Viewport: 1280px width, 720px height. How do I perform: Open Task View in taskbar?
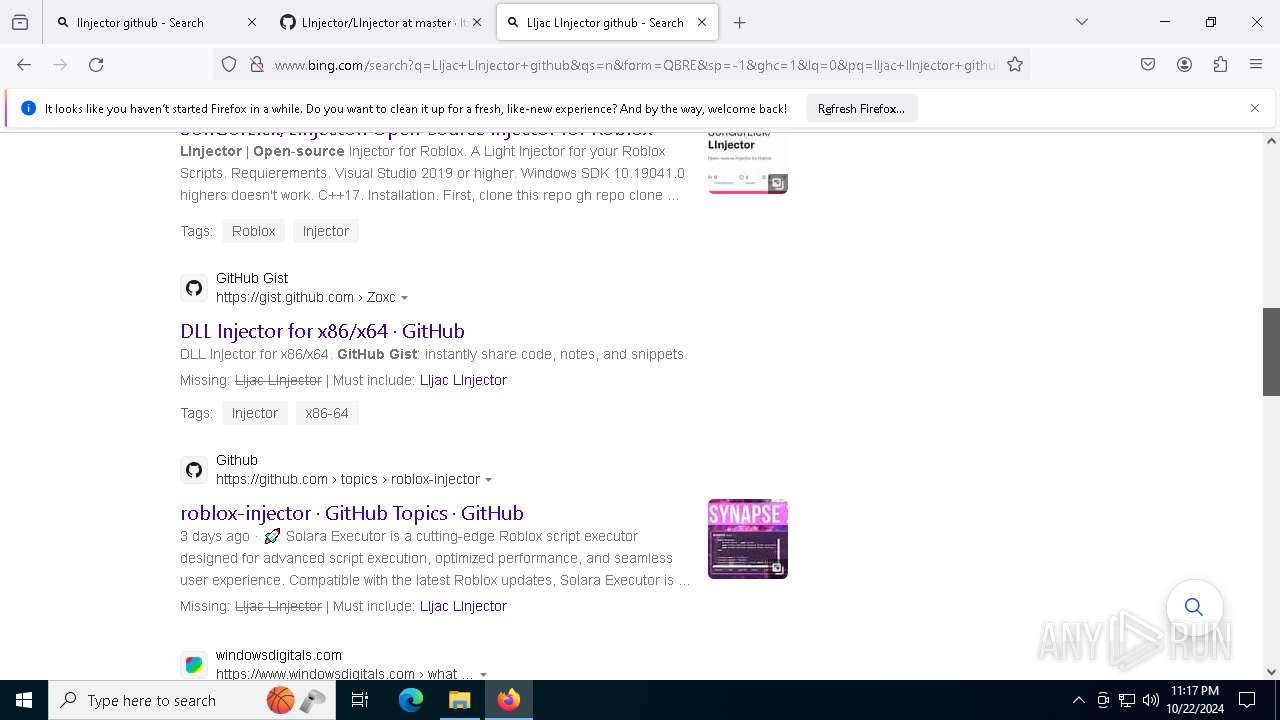360,700
